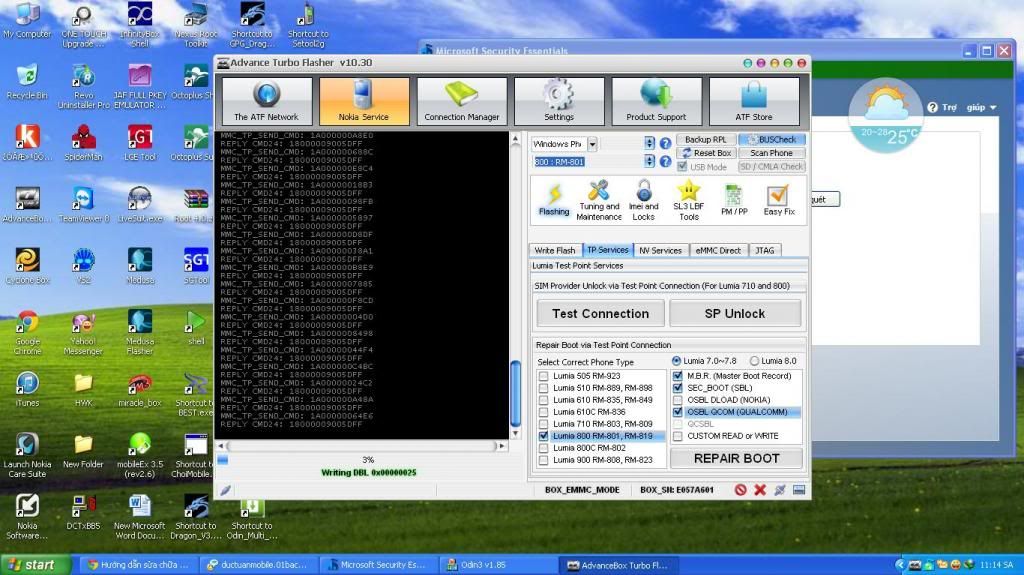
Task: Click stepper arrows beside platform dropdown
Action: [649, 143]
